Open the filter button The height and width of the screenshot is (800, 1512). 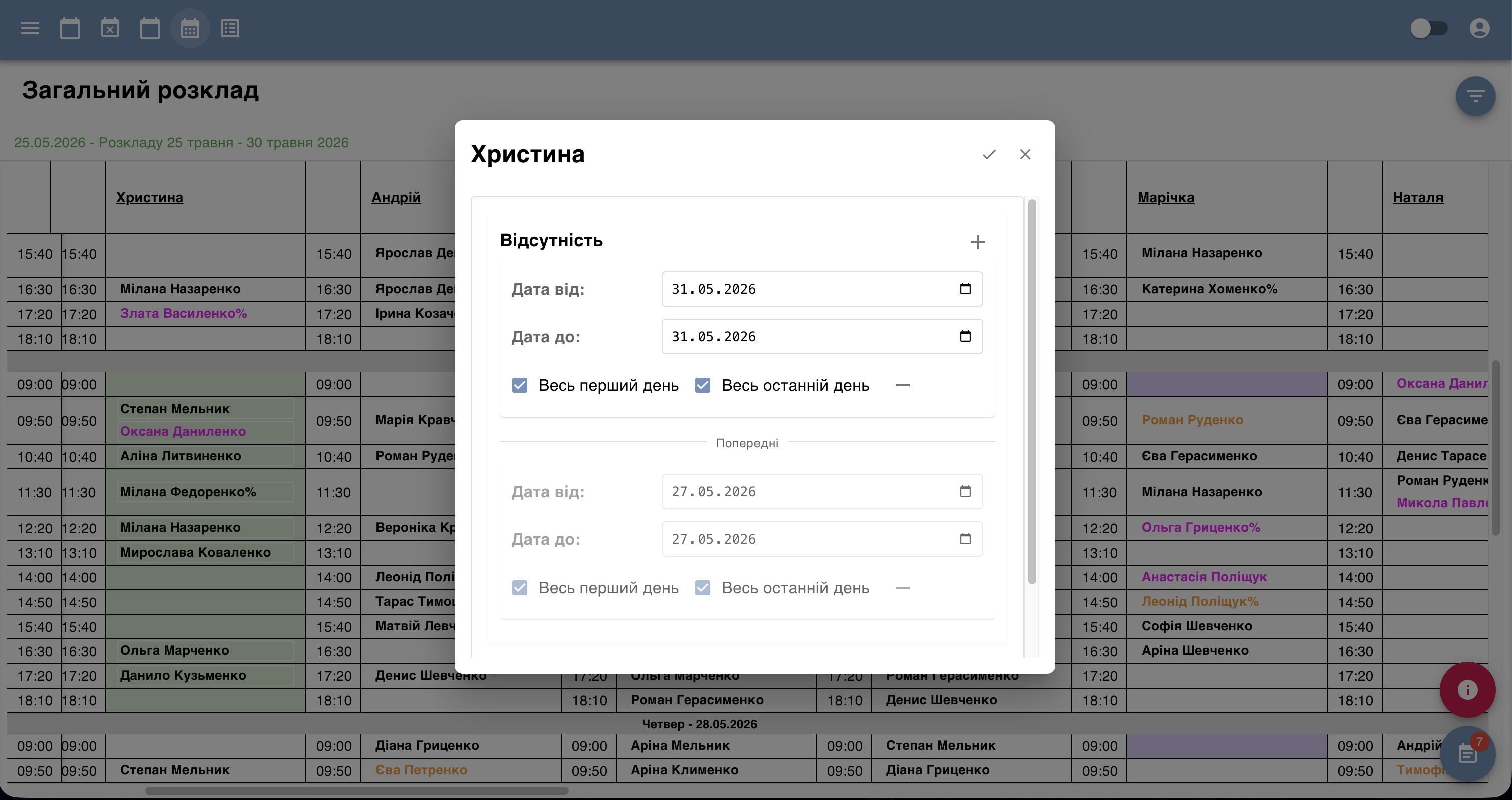[x=1475, y=96]
